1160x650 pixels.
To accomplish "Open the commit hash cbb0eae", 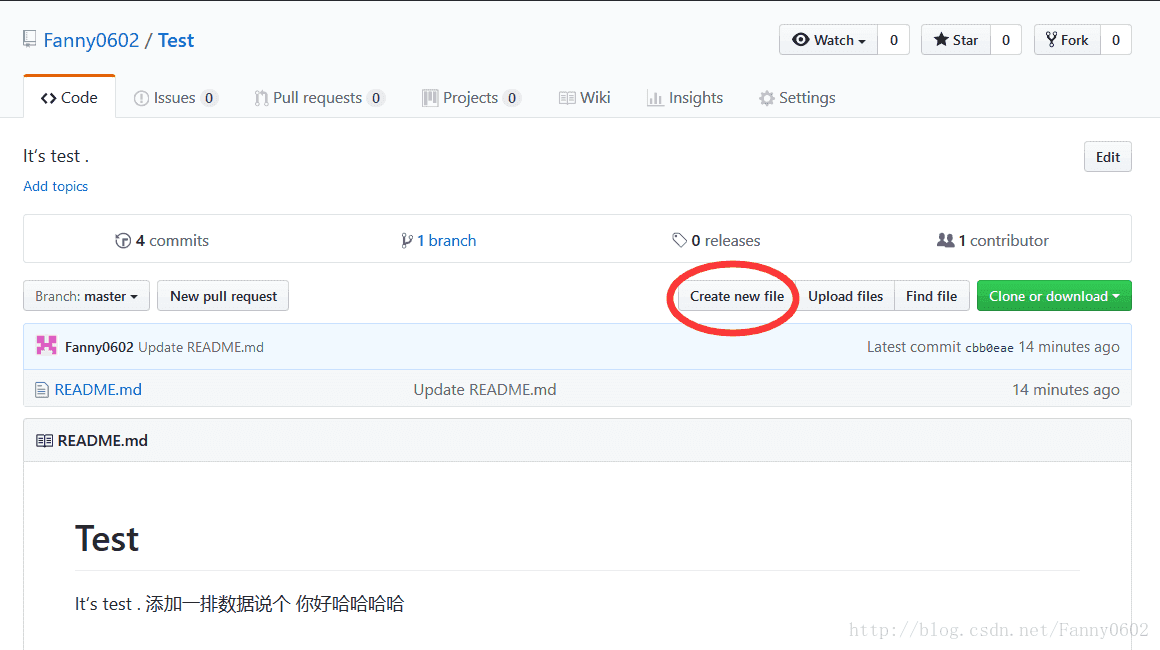I will click(x=989, y=348).
